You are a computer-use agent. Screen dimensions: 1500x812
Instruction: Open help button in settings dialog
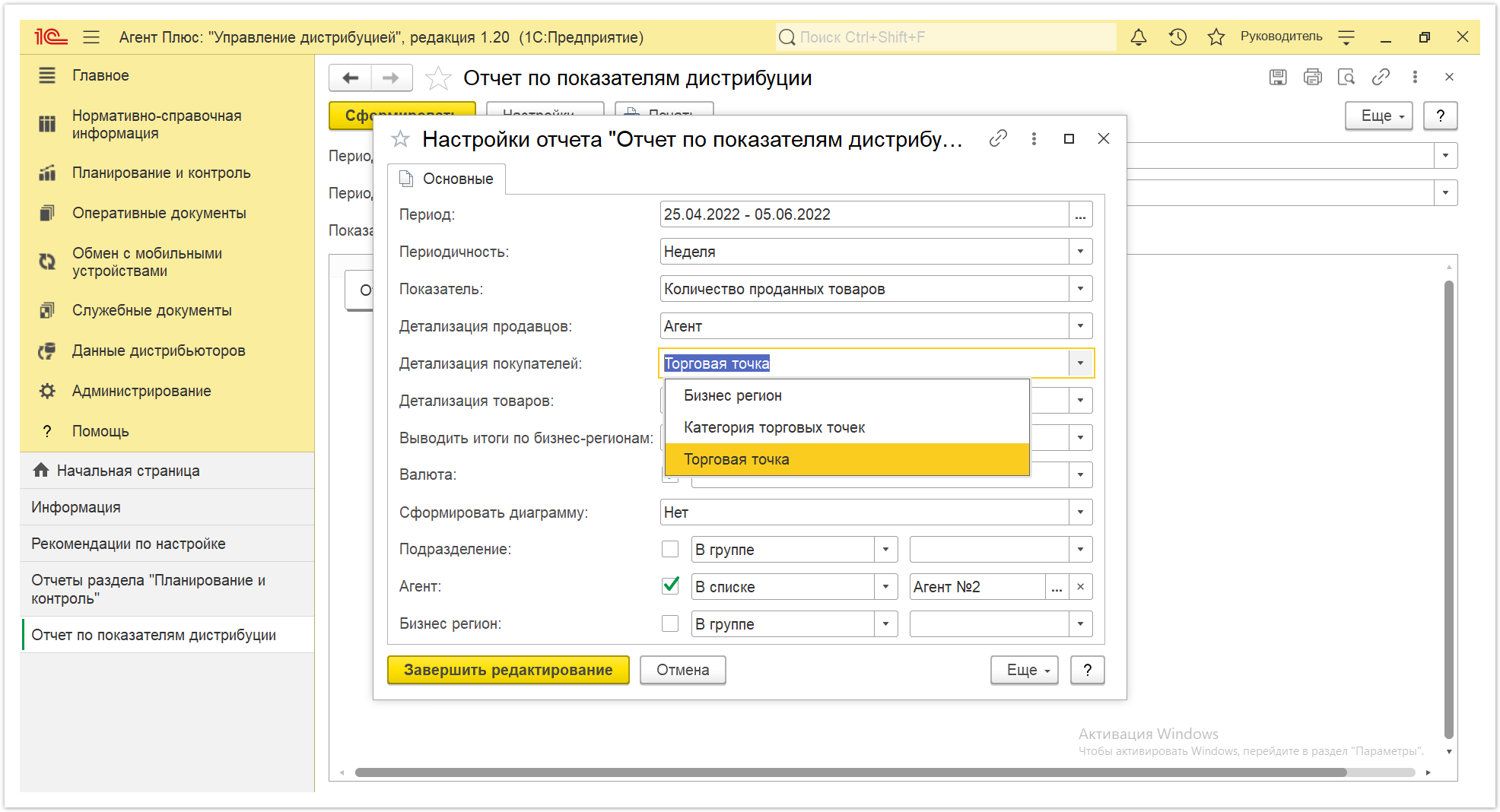(1088, 670)
